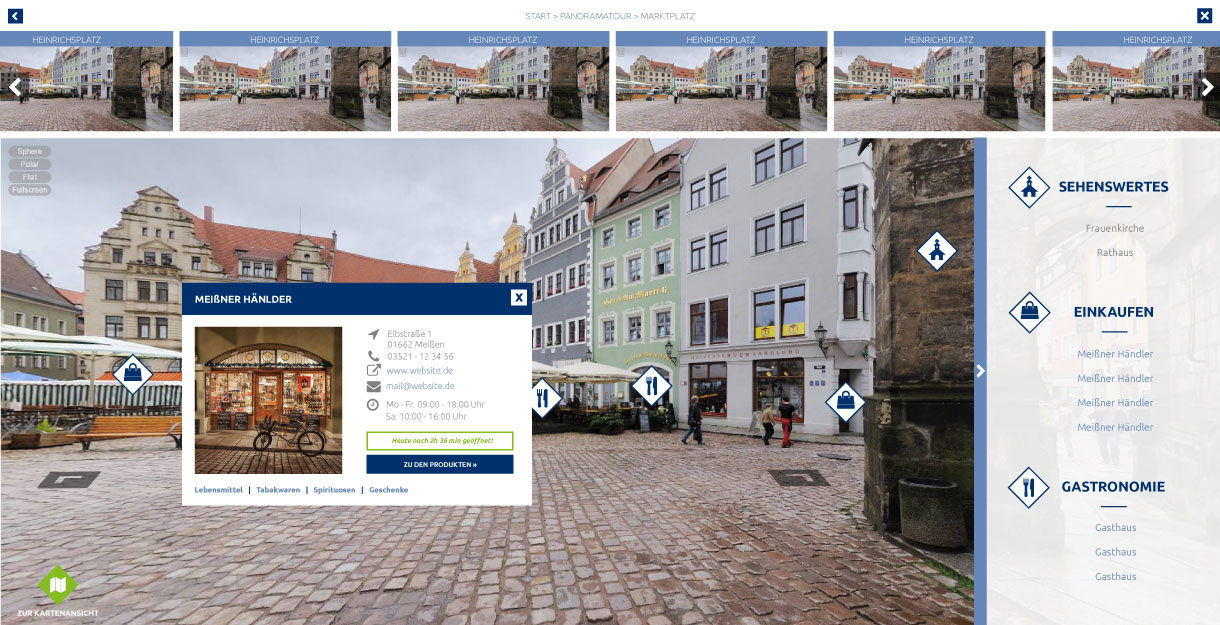Screen dimensions: 1220x625
Task: Switch panorama to Sphere view
Action: (x=30, y=152)
